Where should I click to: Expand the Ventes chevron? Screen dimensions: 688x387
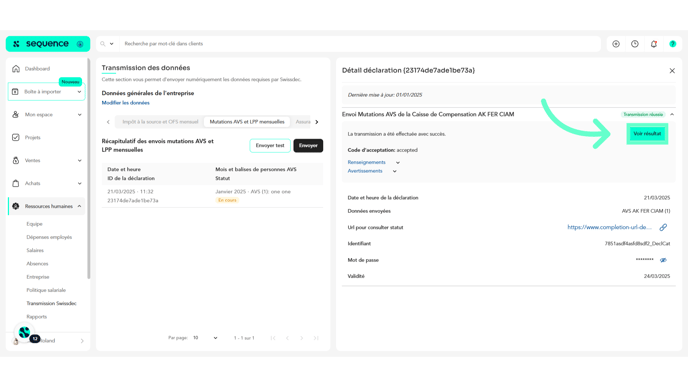[x=79, y=161]
